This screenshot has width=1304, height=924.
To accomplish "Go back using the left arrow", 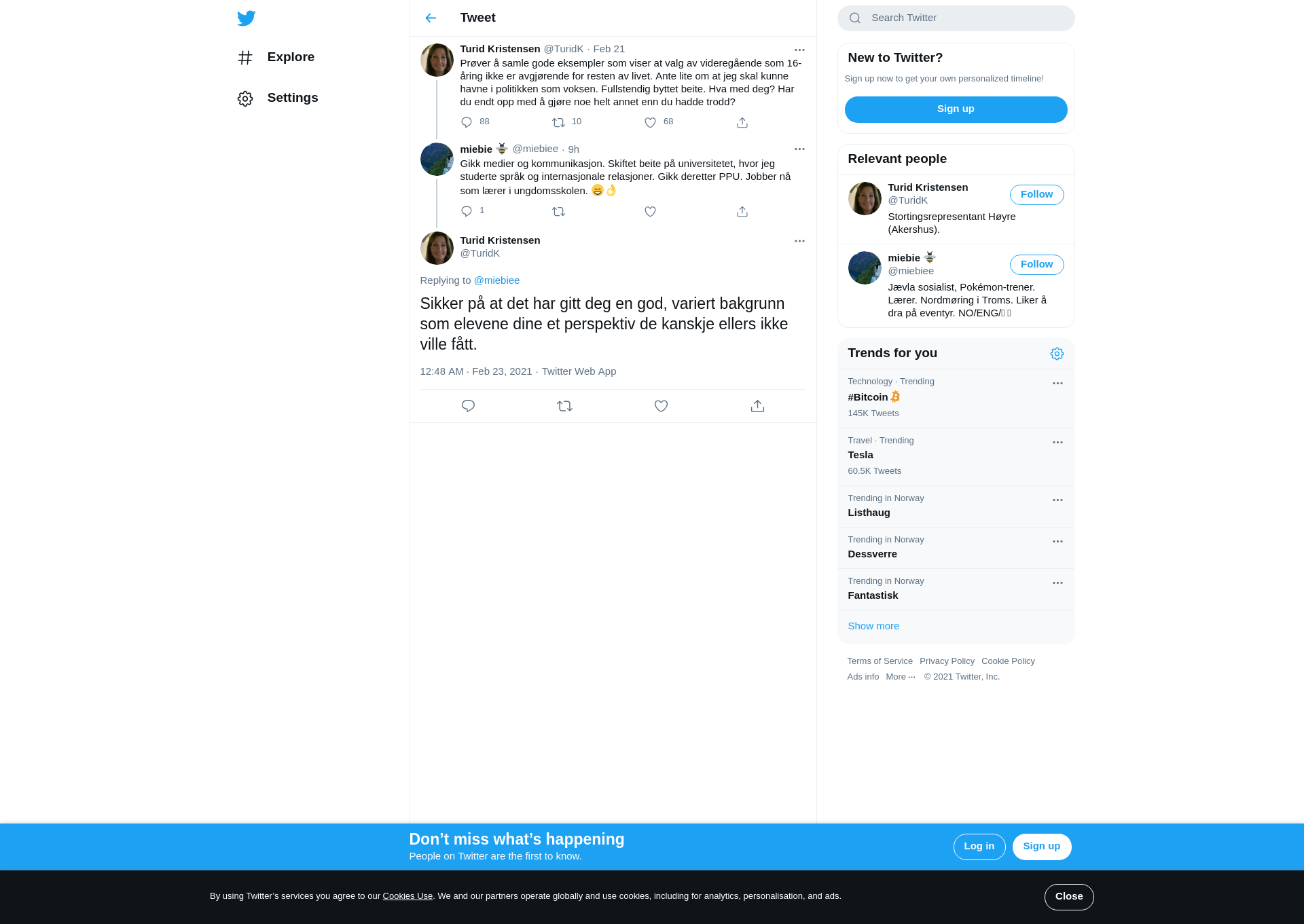I will coord(431,18).
